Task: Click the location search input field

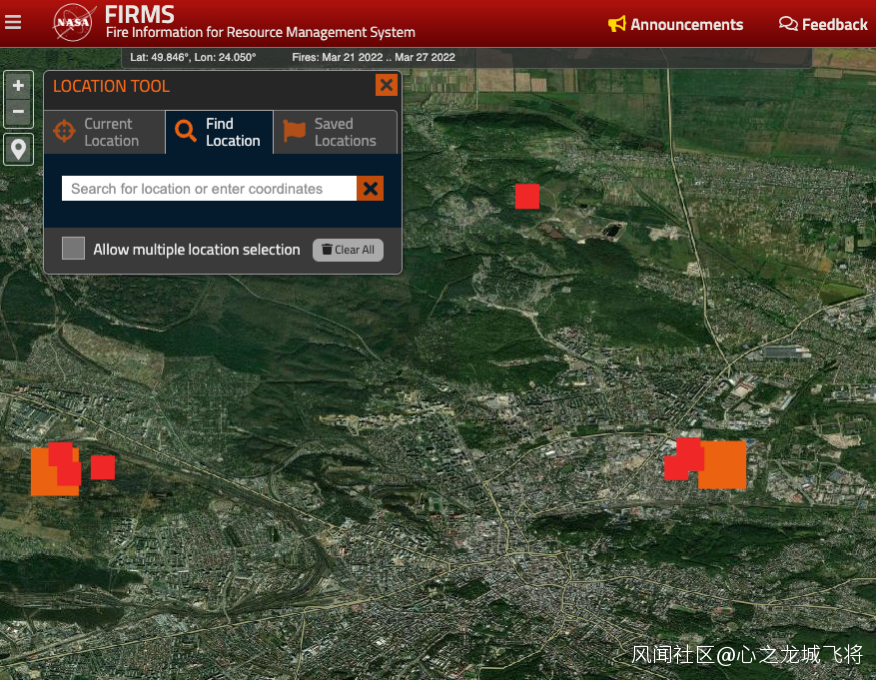Action: point(209,189)
